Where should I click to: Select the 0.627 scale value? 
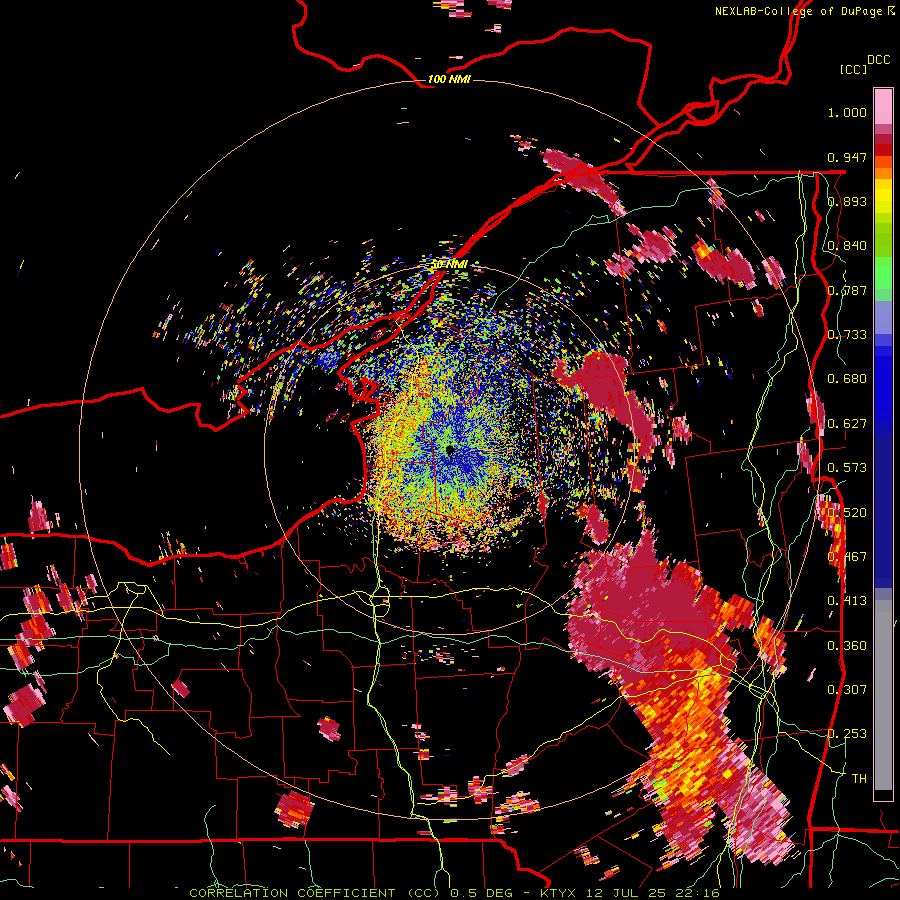(x=847, y=424)
